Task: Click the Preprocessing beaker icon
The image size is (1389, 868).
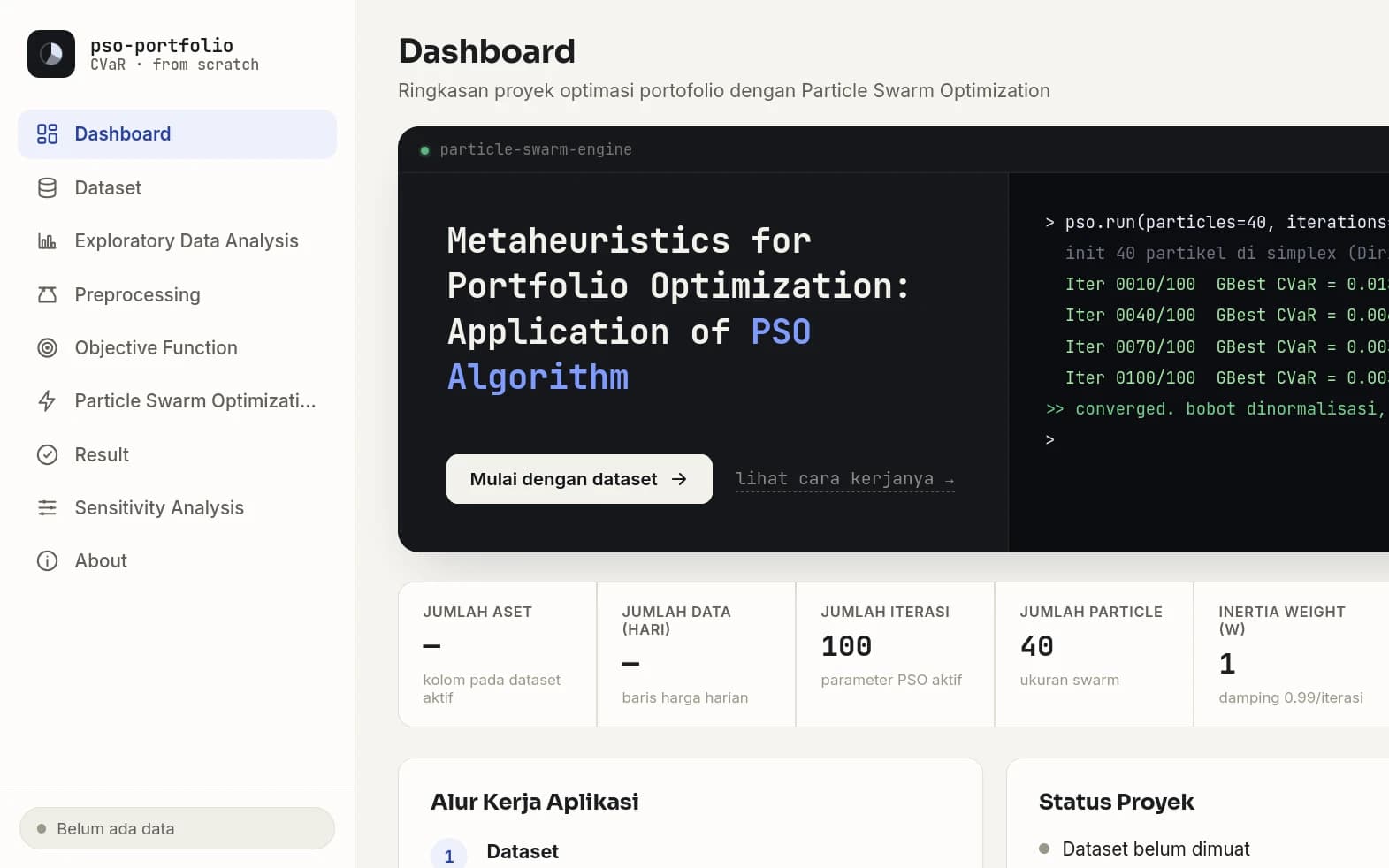Action: 47,294
